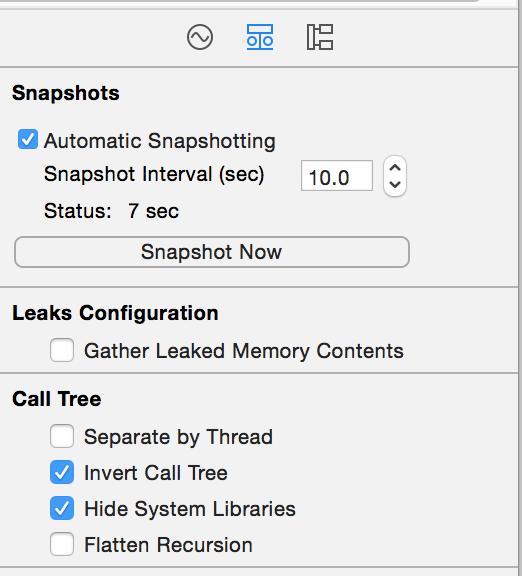Decrease snapshot interval with stepper down arrow
522x576 pixels.
pos(395,185)
